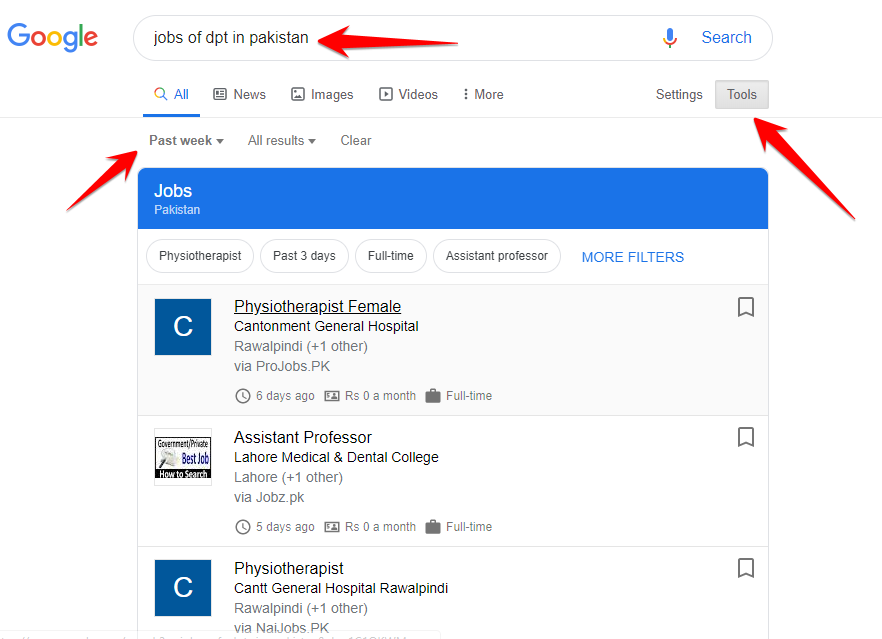Open the Physiotherapist job at Cantt General
This screenshot has height=639, width=882.
coord(289,568)
